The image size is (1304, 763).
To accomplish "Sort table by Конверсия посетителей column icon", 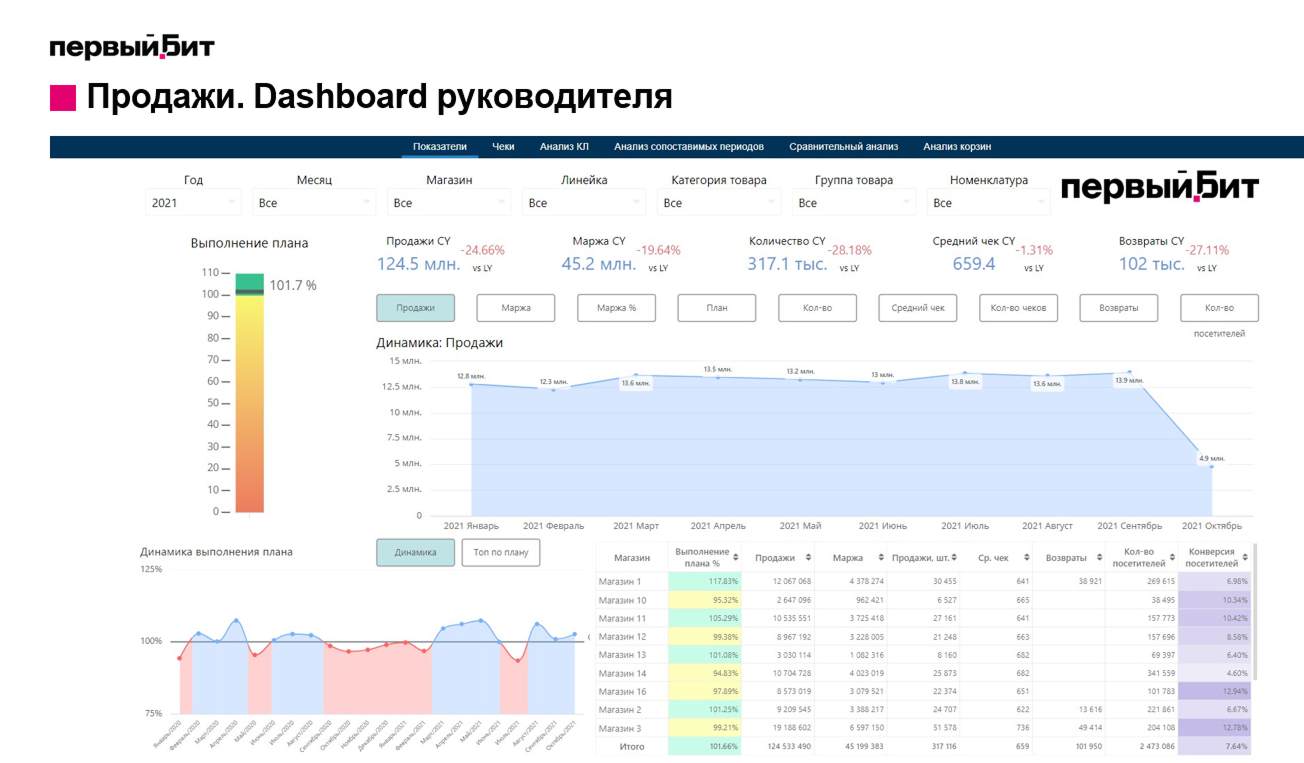I will [1243, 557].
